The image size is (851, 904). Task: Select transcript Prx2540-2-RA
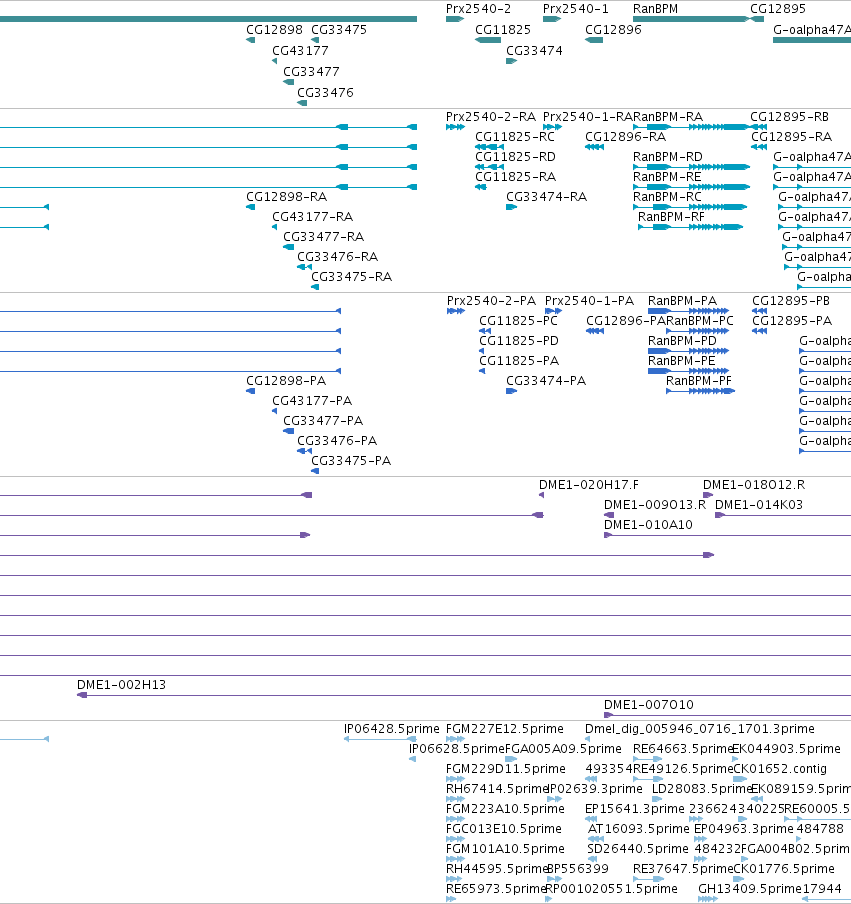(x=491, y=117)
